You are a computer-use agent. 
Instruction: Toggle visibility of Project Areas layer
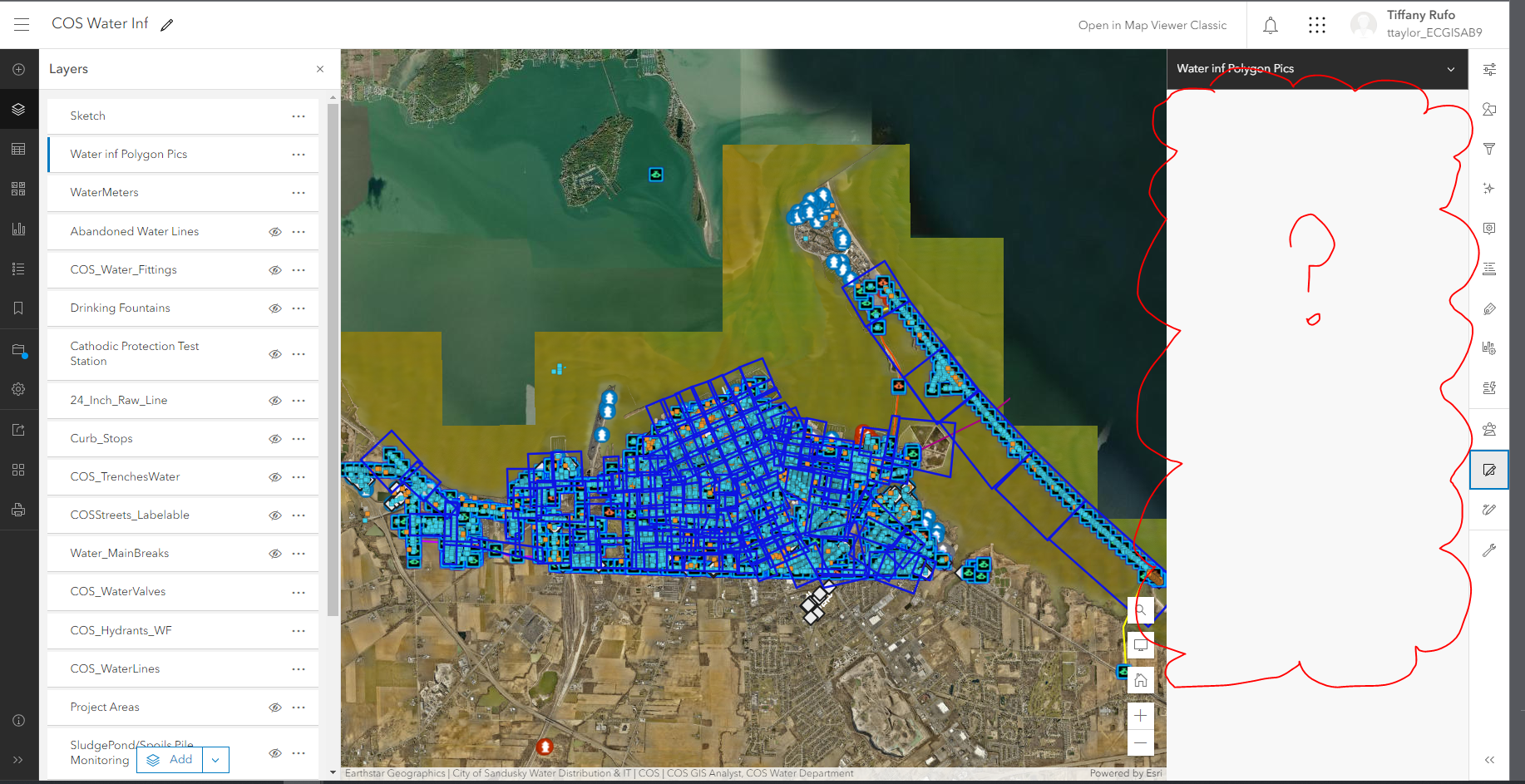[x=275, y=707]
